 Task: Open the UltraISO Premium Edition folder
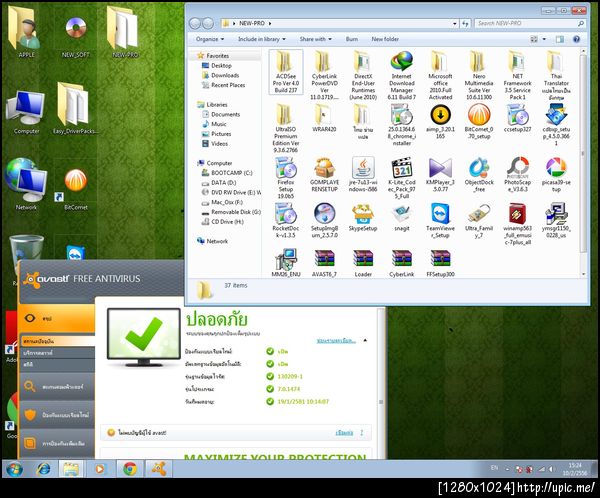tap(286, 128)
